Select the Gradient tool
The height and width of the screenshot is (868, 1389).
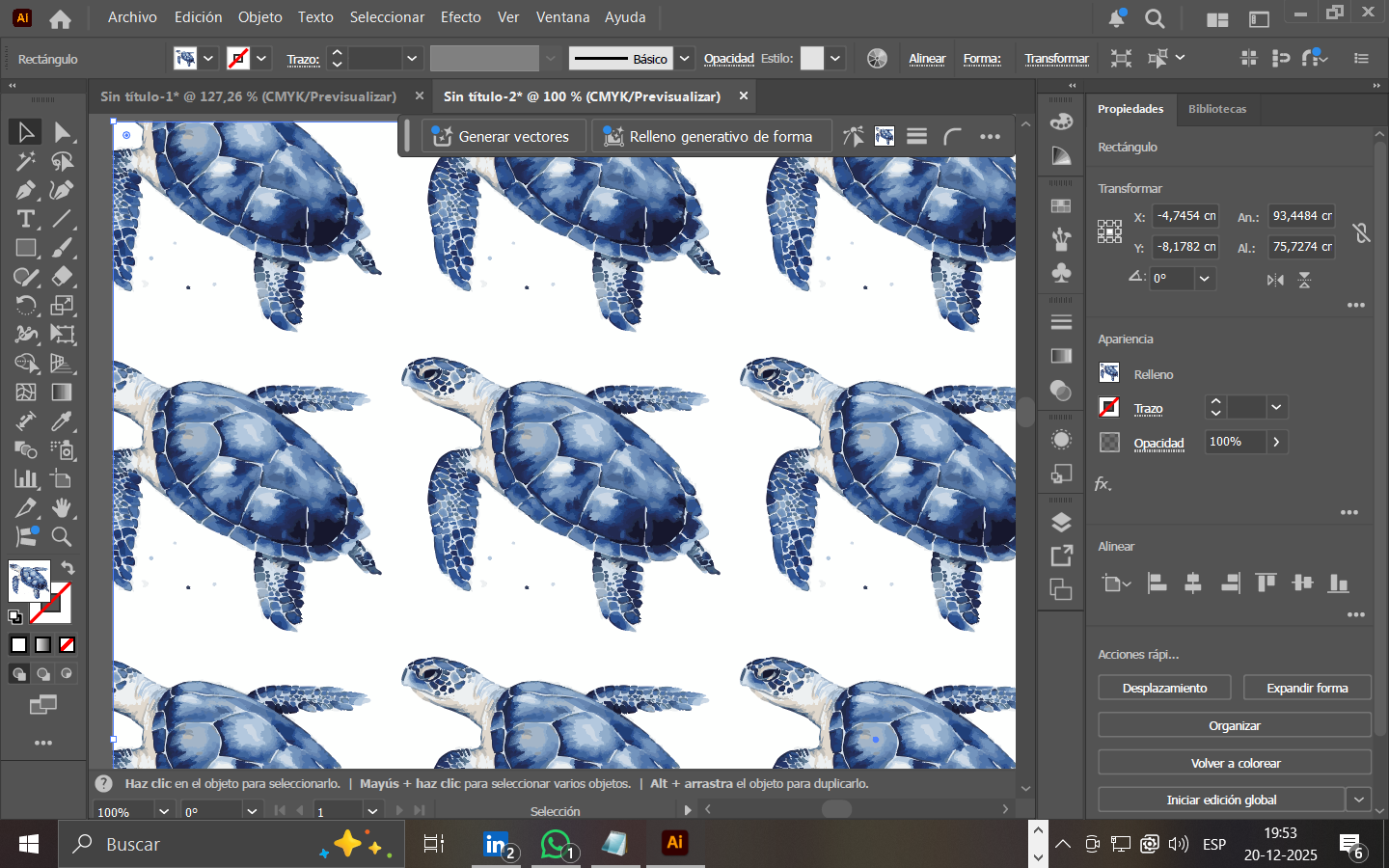coord(63,393)
